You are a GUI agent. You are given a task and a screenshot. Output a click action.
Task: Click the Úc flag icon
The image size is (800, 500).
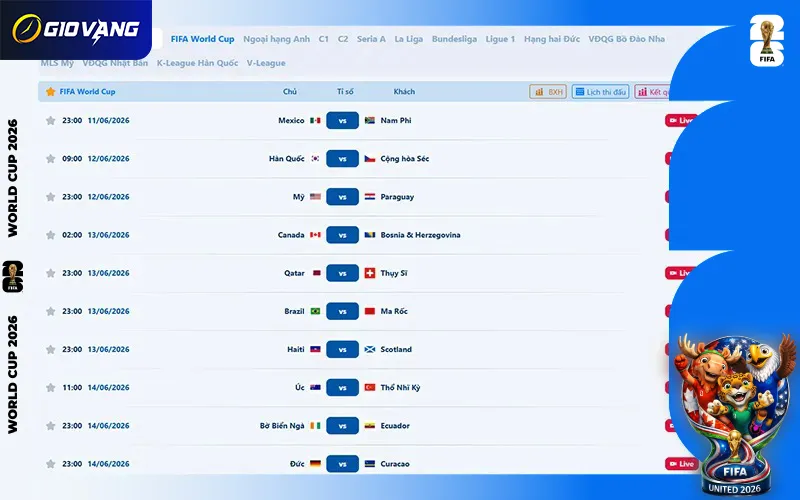pos(315,388)
